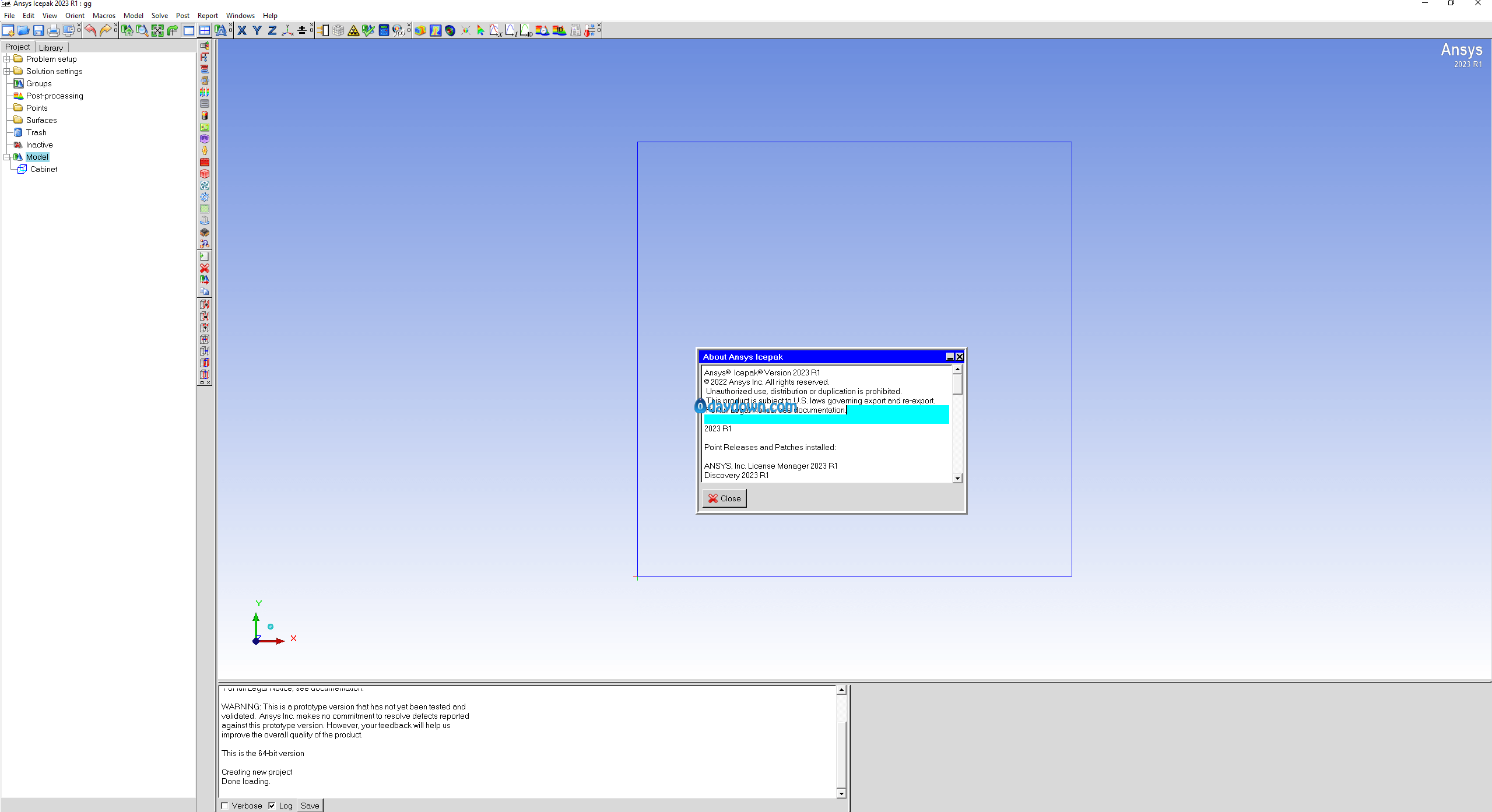Create a PCB object green board icon

pos(205,127)
